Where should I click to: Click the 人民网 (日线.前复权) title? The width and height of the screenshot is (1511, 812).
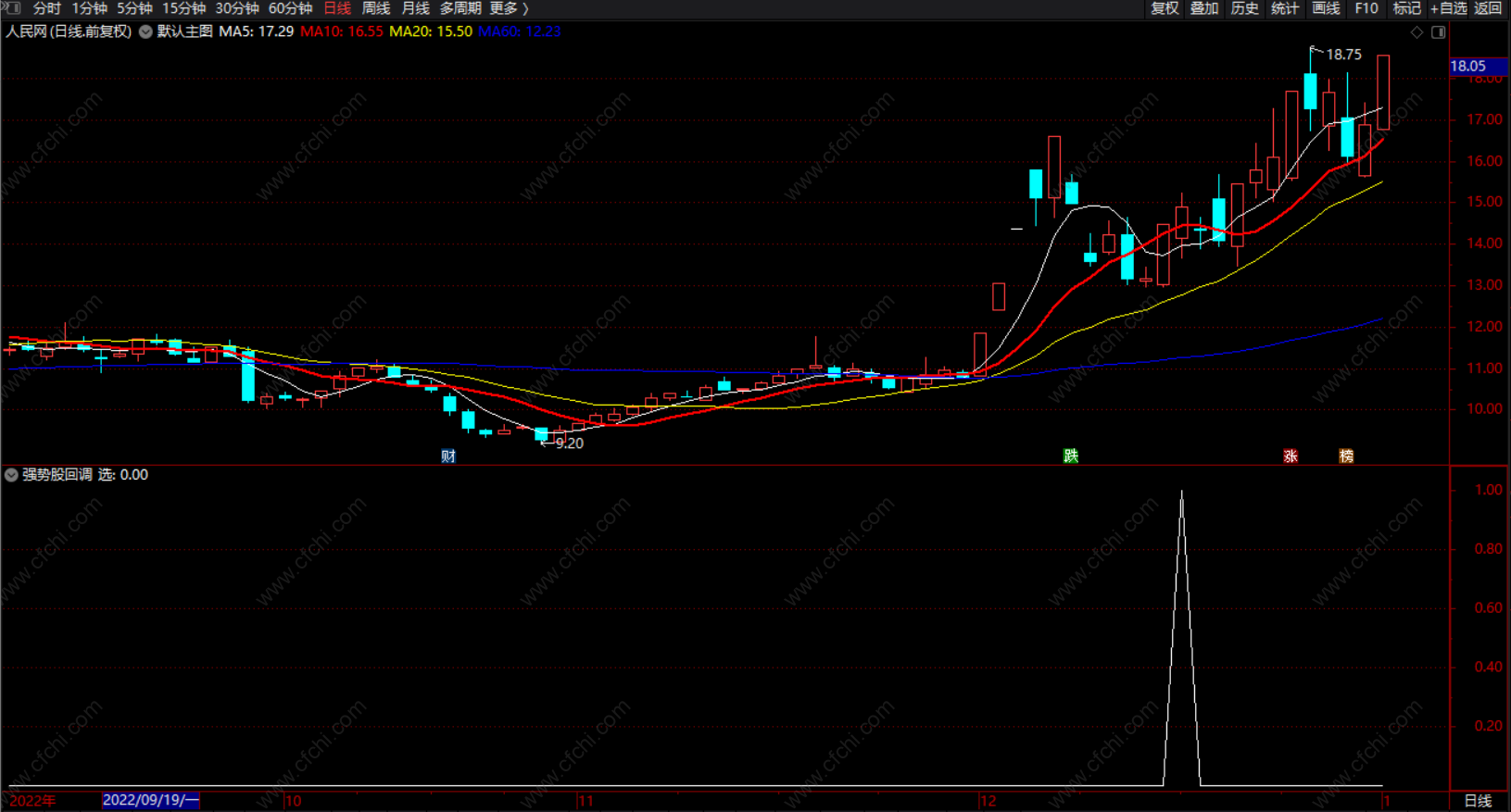69,31
